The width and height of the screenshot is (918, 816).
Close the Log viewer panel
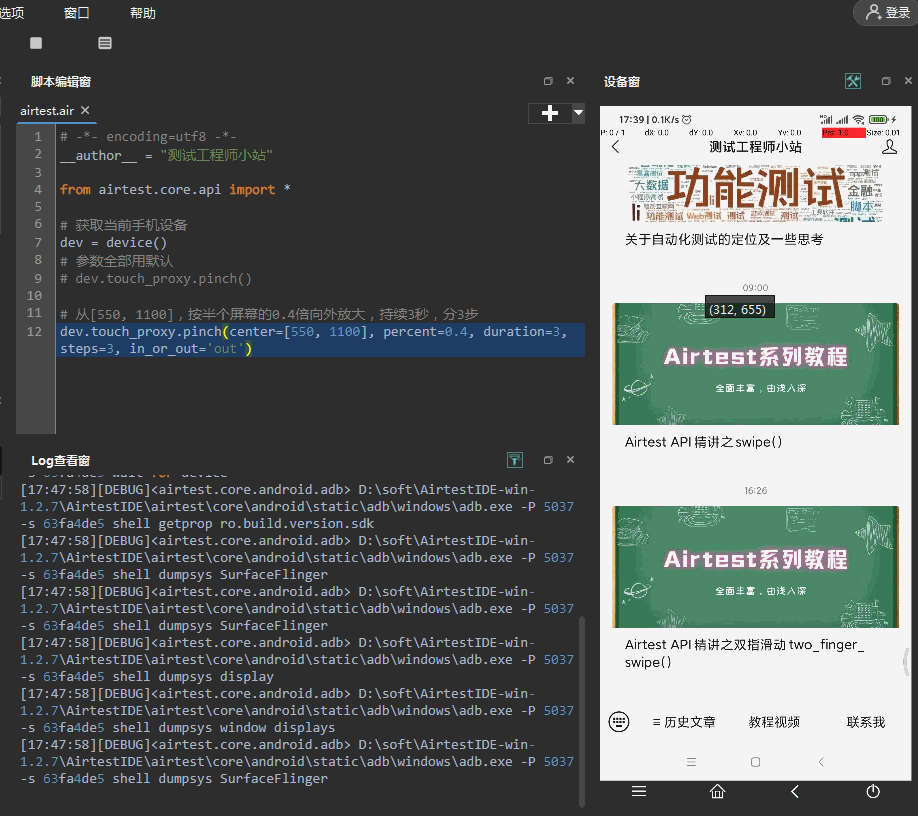pos(570,460)
